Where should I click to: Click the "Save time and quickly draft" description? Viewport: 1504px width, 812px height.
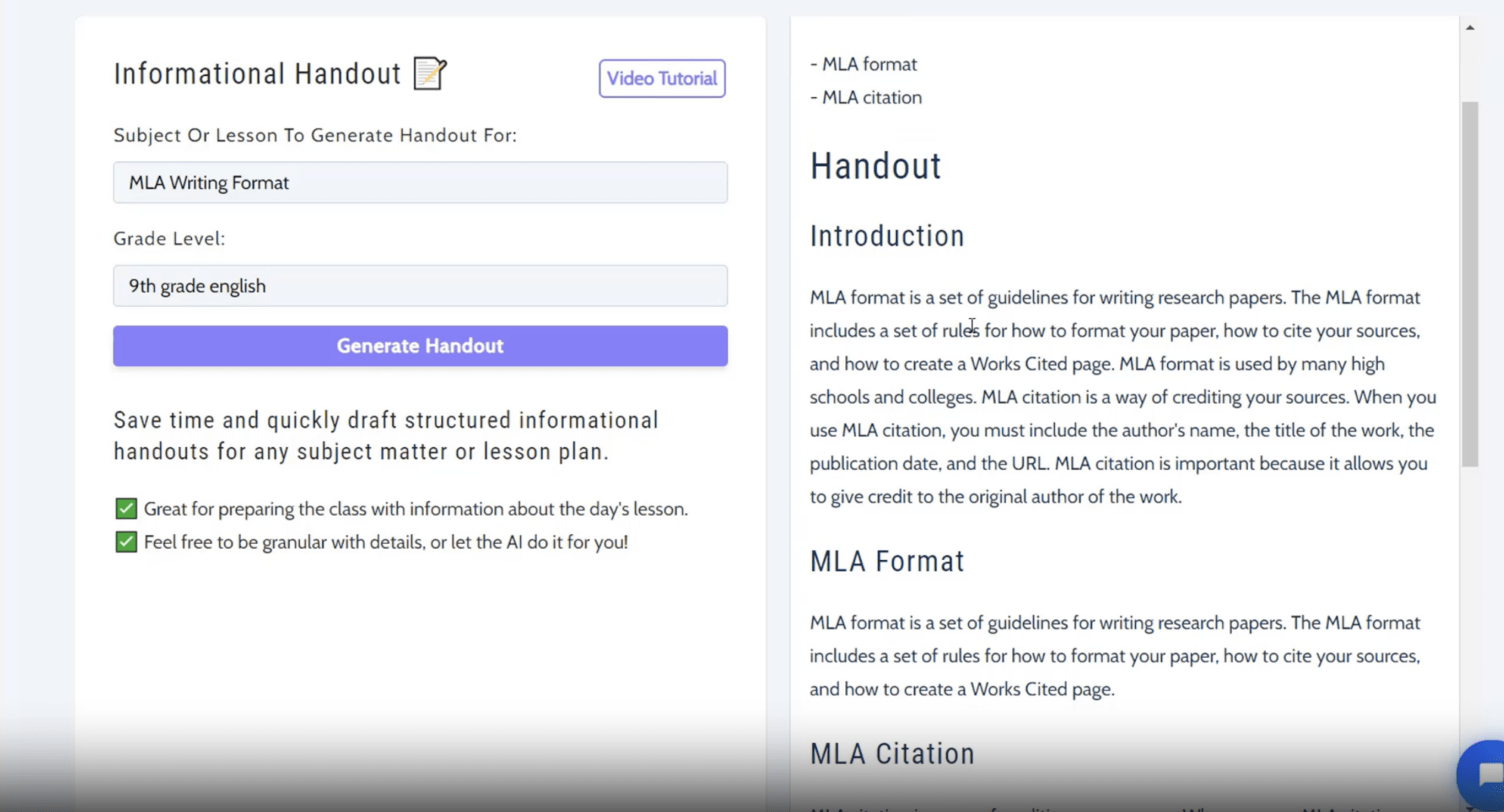tap(385, 435)
